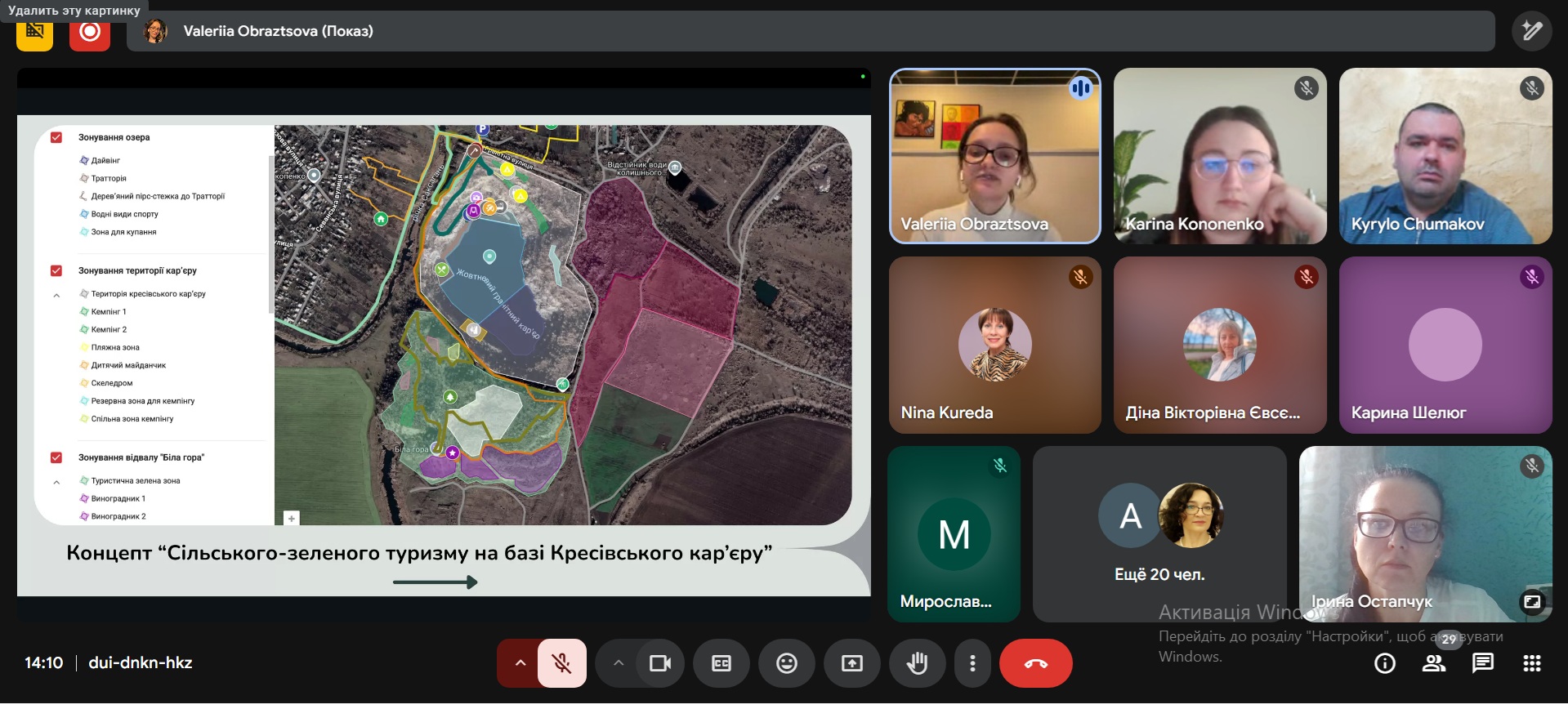Toggle the Зонування території кар'єру checkbox
Screen dimensions: 1568x709
tap(56, 270)
